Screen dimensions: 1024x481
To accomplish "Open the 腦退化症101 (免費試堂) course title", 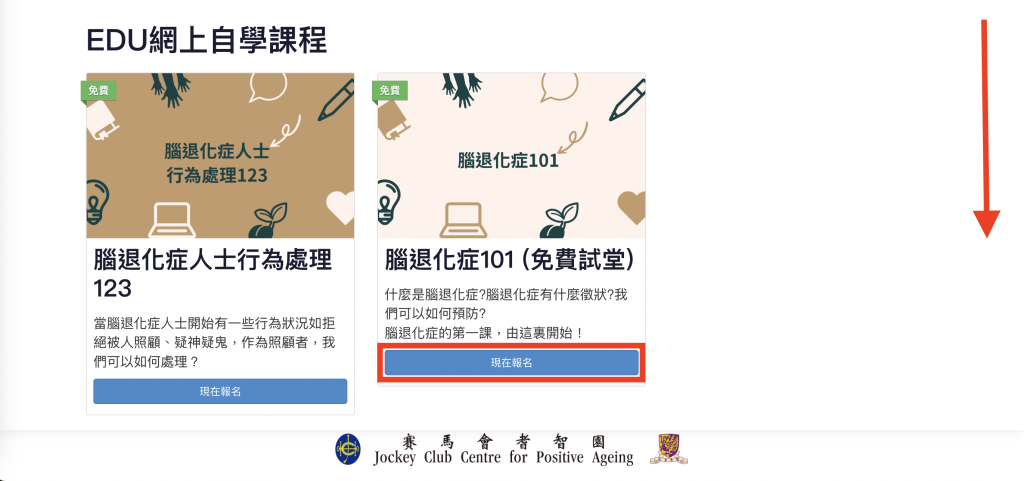I will coord(509,260).
